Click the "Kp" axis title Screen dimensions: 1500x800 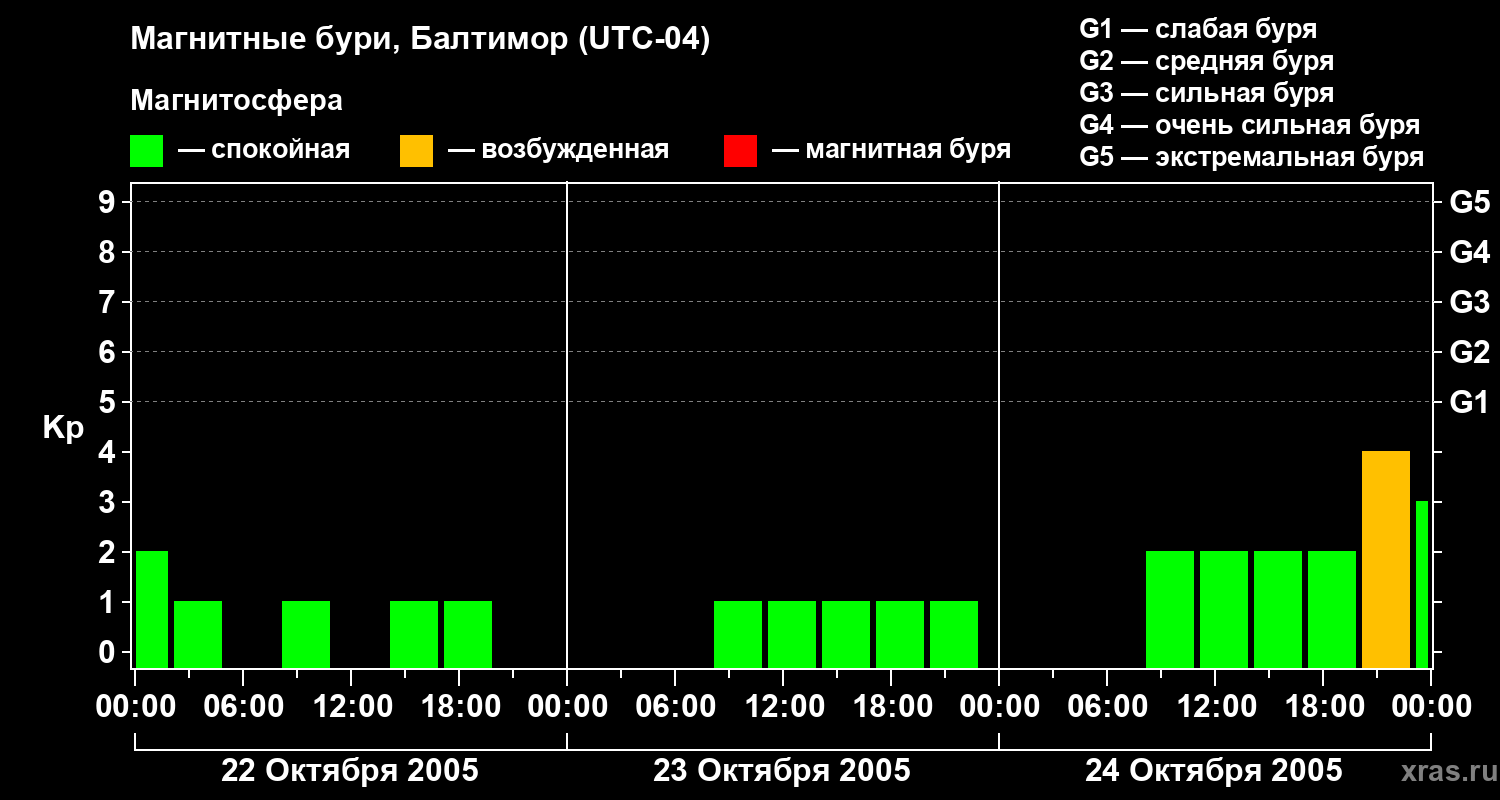63,428
